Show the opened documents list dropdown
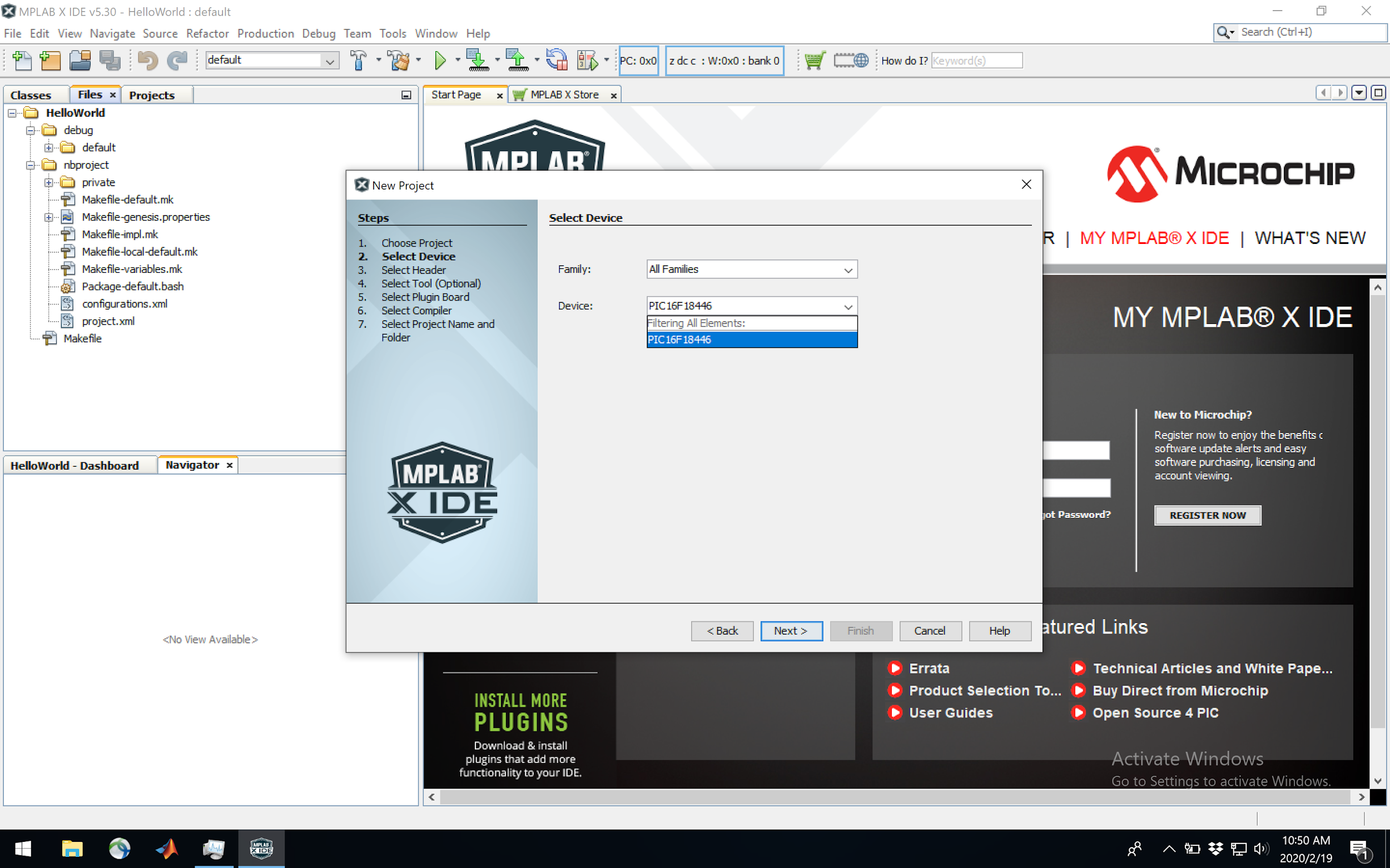The image size is (1390, 868). coord(1359,92)
